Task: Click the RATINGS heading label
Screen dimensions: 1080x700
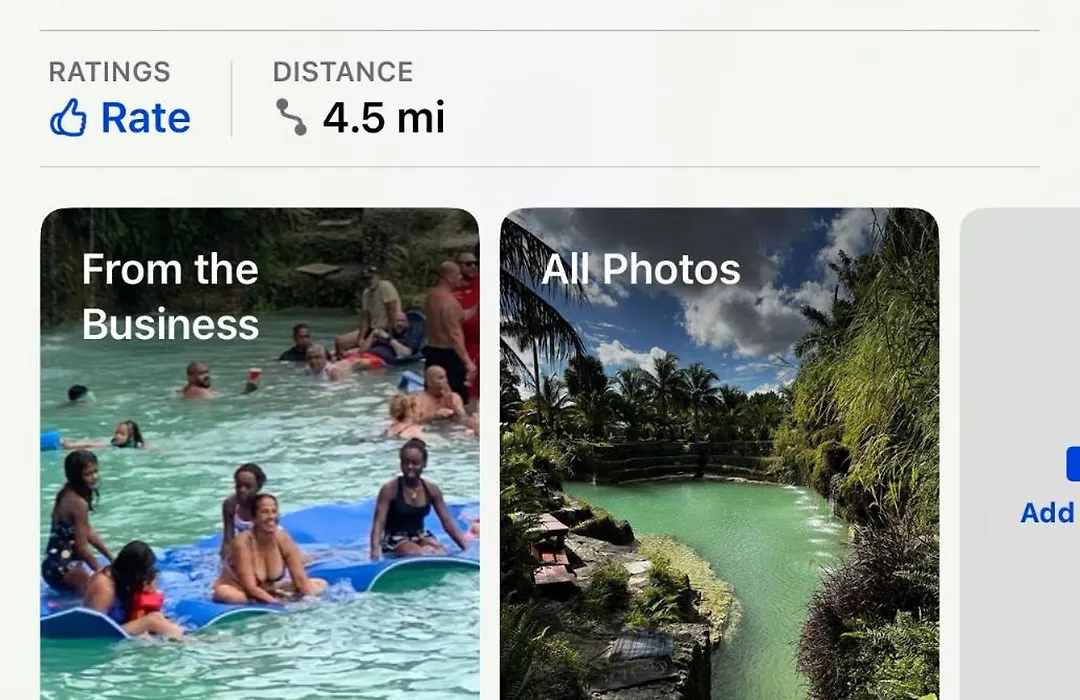Action: pos(110,72)
